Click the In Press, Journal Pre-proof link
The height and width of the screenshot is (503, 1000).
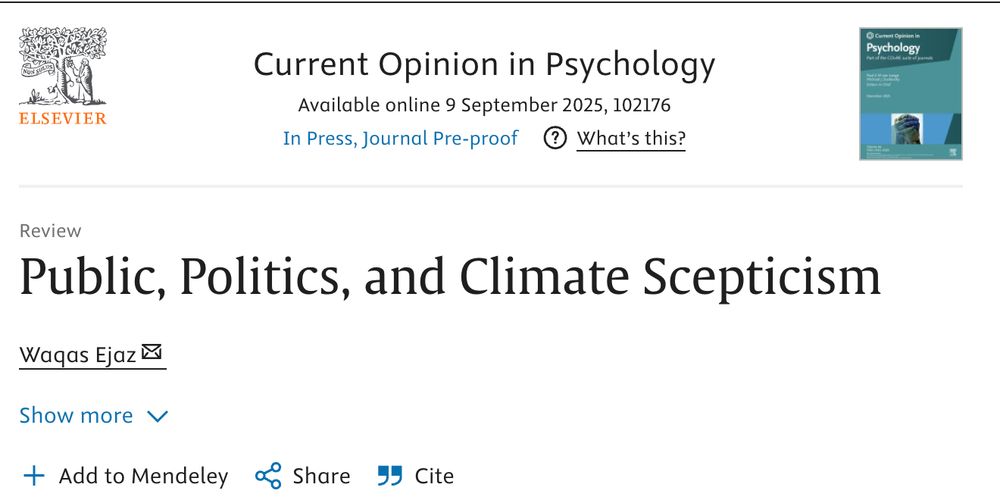click(400, 139)
